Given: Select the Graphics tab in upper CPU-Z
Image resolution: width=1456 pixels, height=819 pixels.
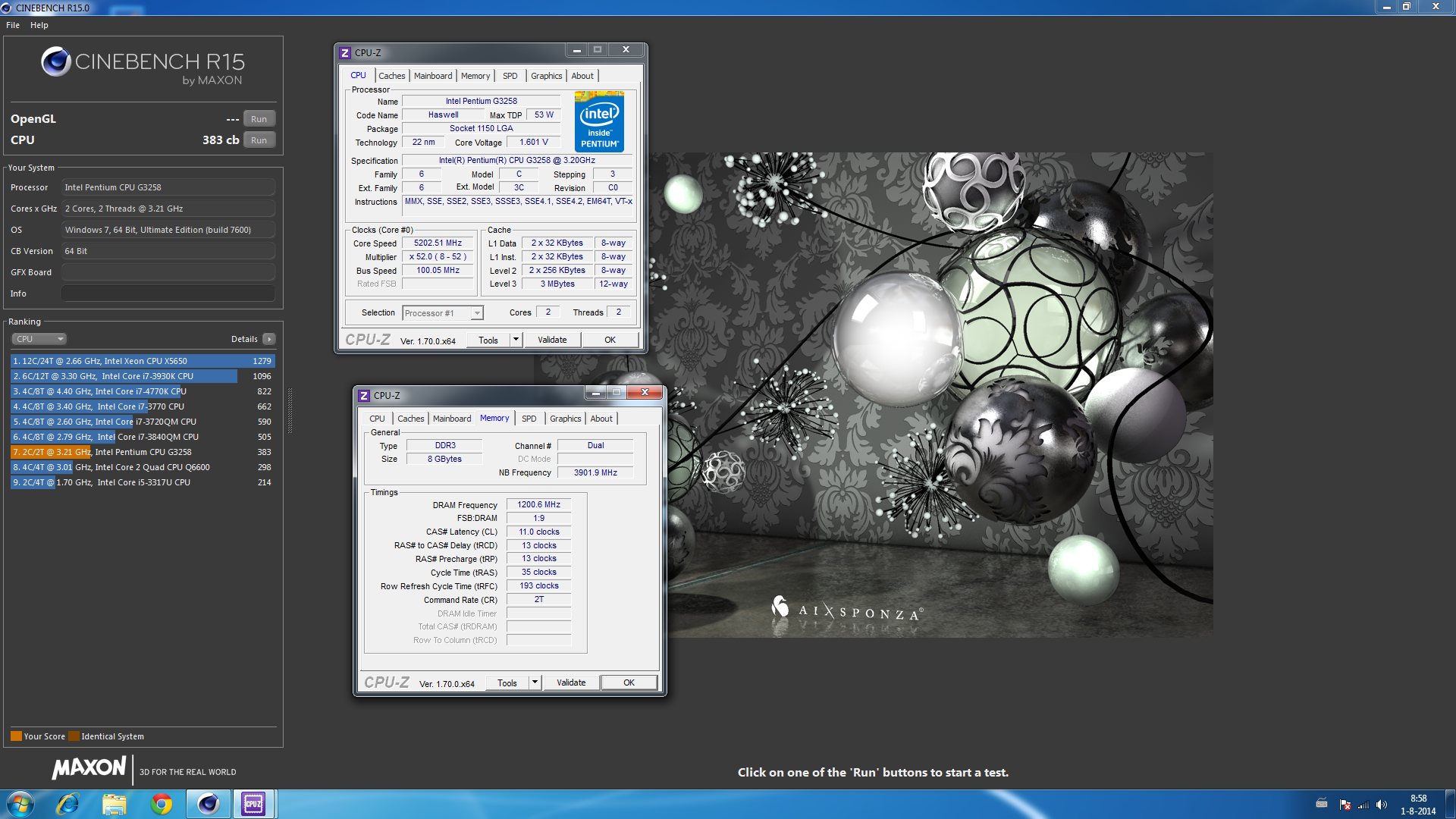Looking at the screenshot, I should 547,76.
